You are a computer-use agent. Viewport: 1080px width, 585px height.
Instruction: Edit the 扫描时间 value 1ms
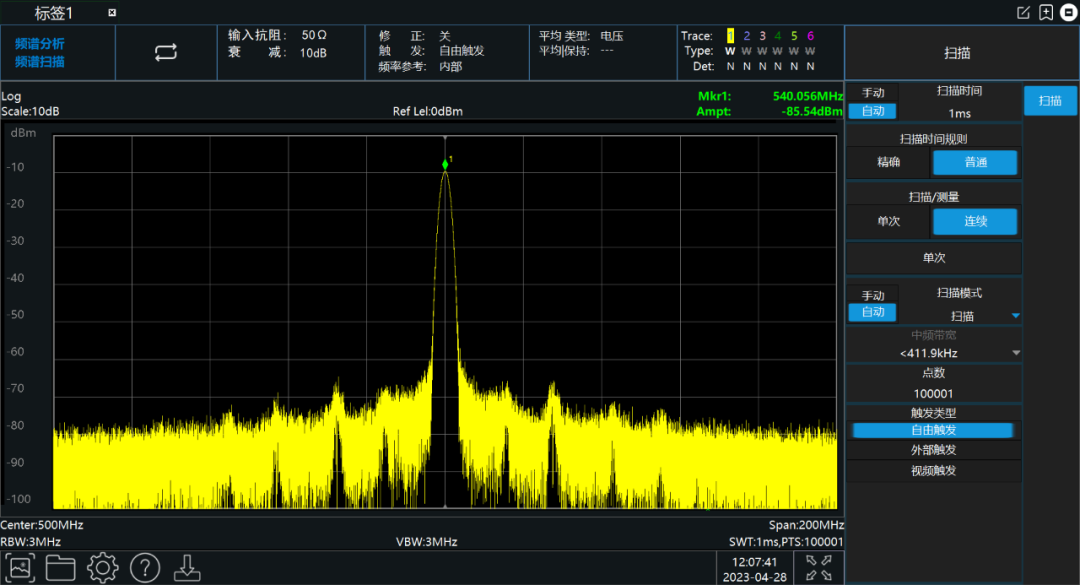coord(959,113)
